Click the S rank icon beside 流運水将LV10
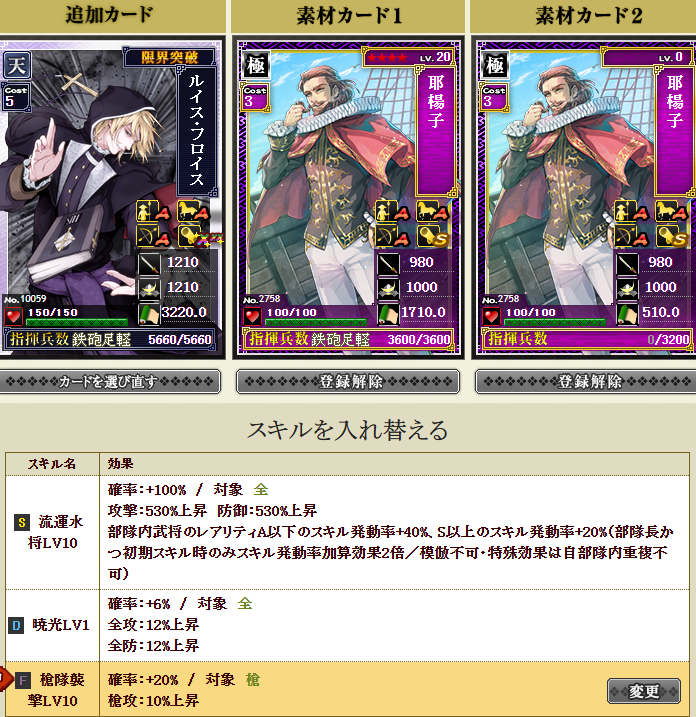696x717 pixels. tap(21, 522)
